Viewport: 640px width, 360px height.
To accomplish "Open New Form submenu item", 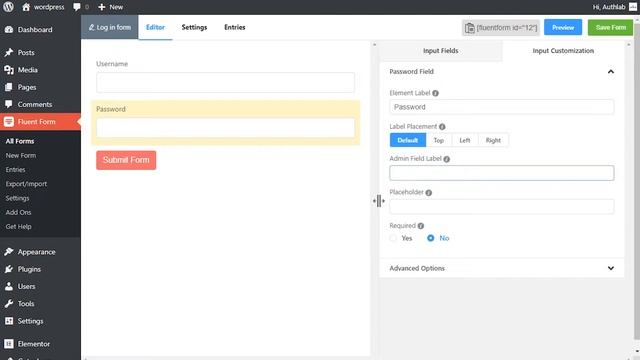I will click(x=21, y=156).
